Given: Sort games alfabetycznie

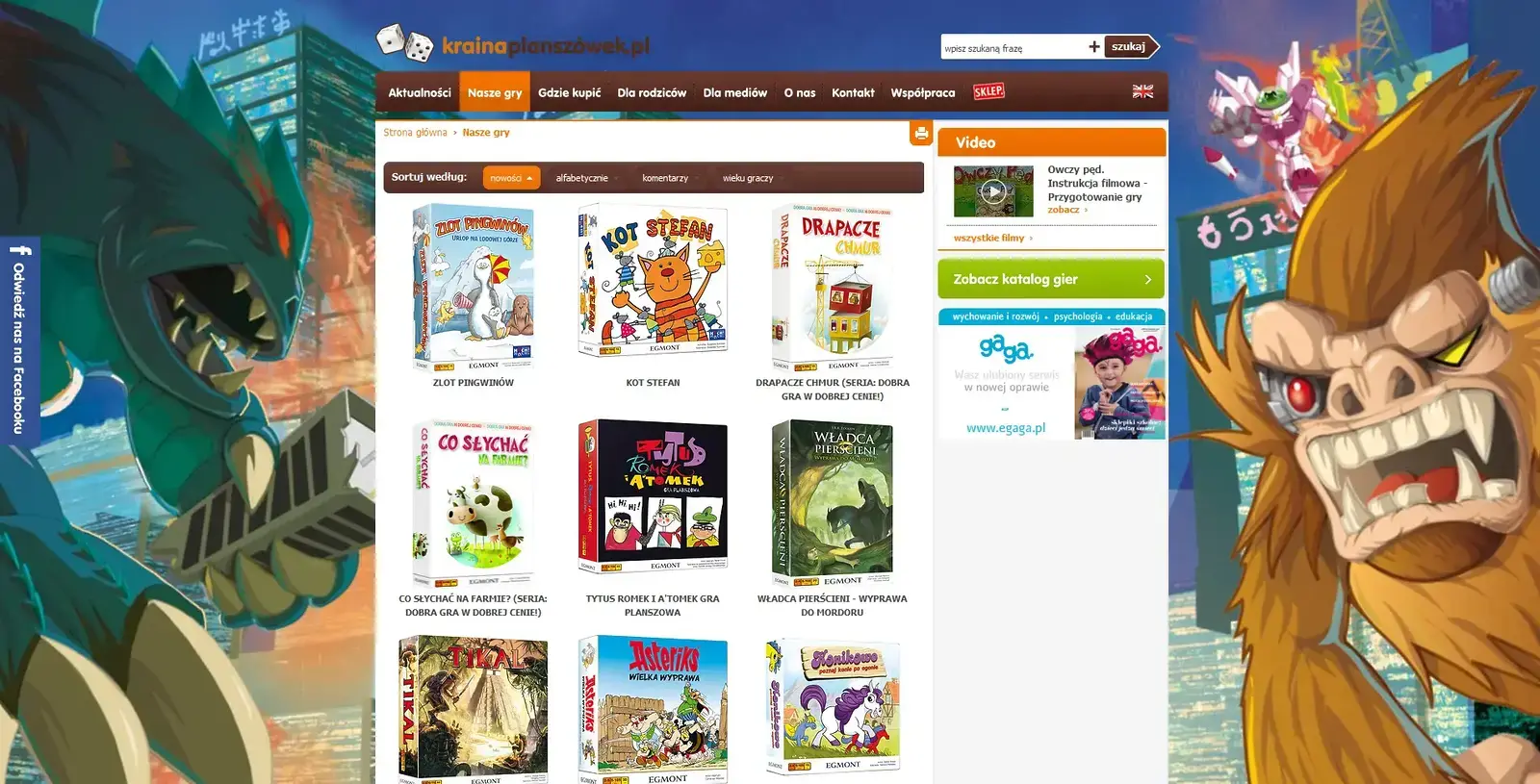Looking at the screenshot, I should tap(581, 178).
